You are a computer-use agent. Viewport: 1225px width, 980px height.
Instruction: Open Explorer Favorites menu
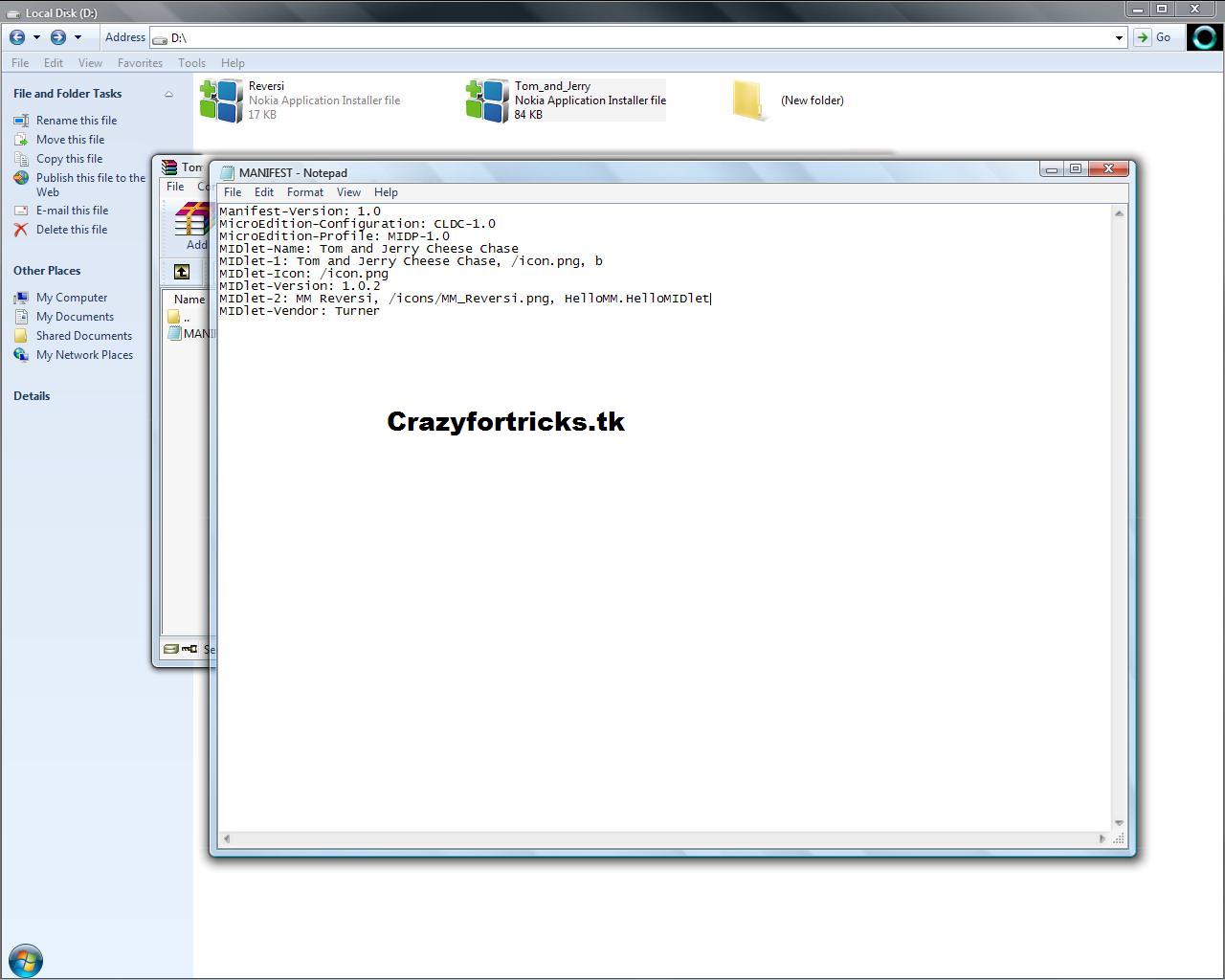pos(140,63)
